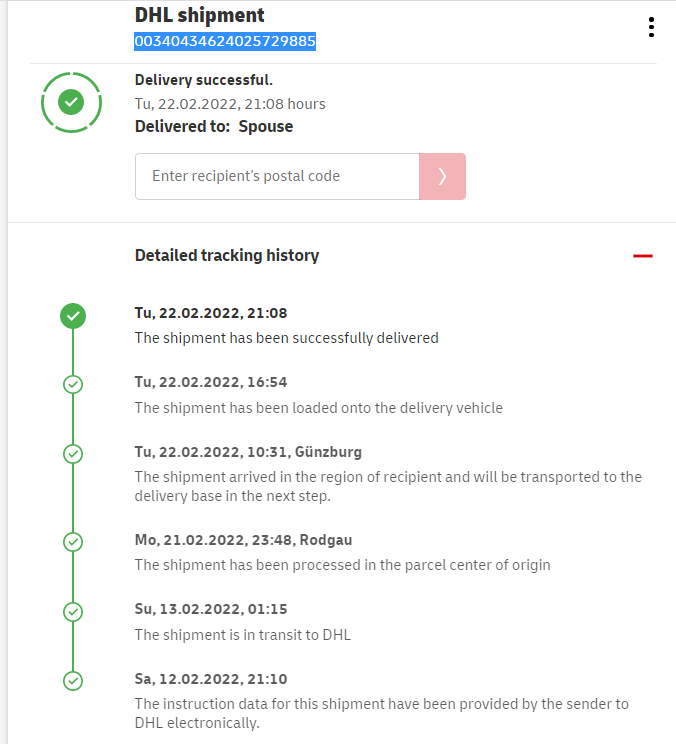Click the checkmark beside 16:54 delivery vehicle step
This screenshot has width=676, height=744.
tap(73, 384)
